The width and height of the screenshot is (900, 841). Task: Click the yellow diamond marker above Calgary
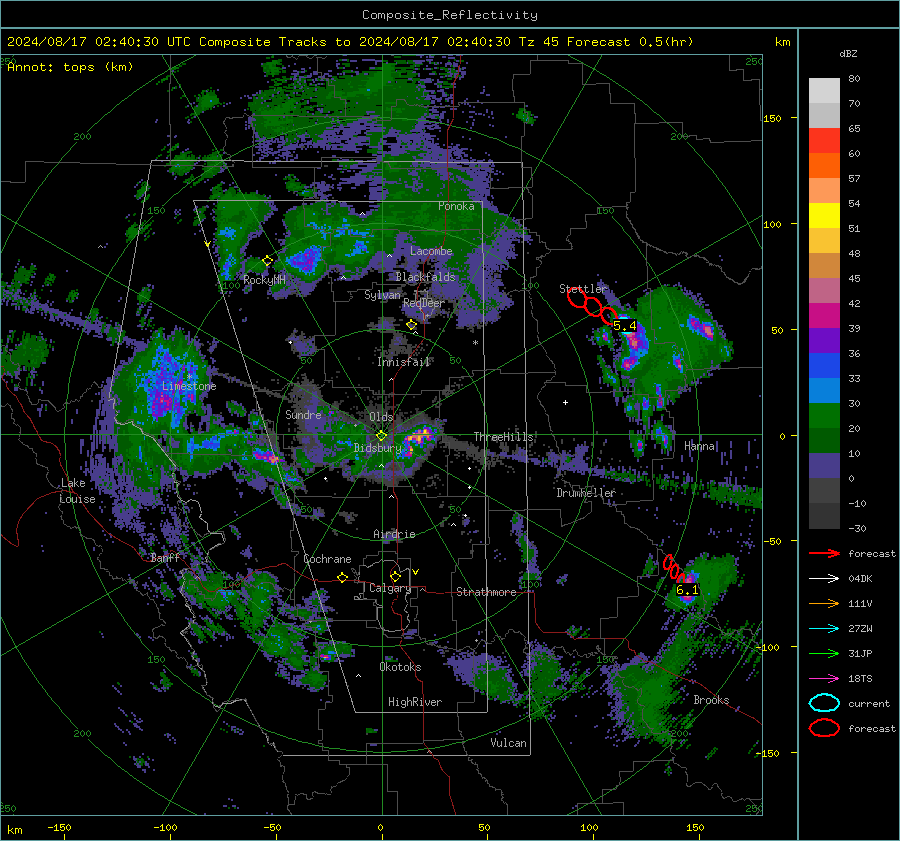tap(395, 576)
